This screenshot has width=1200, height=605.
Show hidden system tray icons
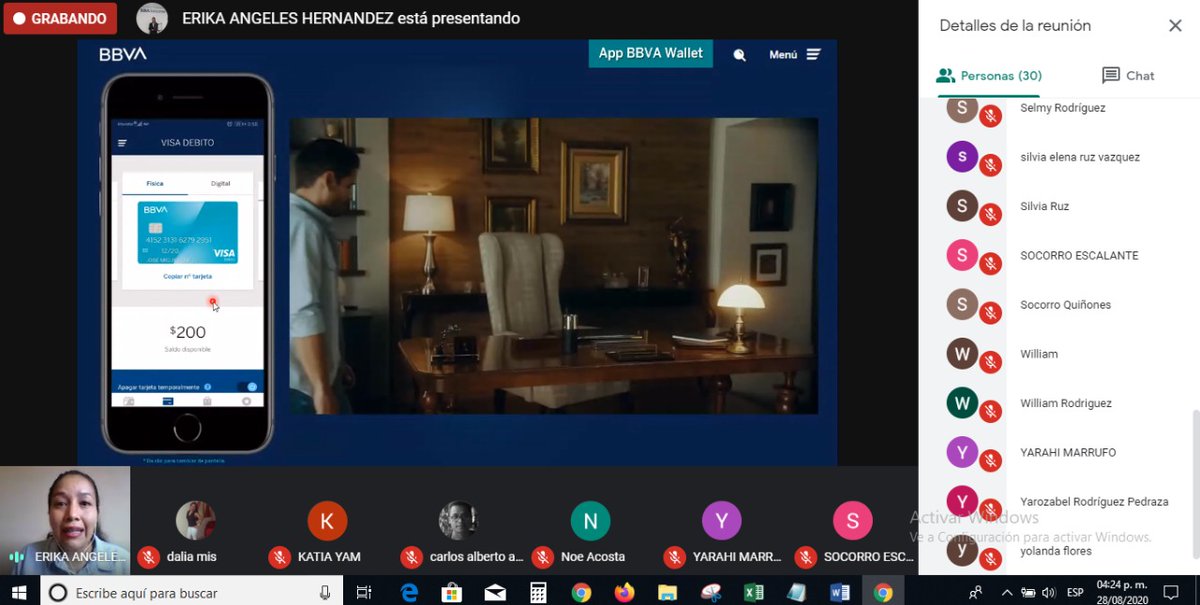tap(1007, 593)
